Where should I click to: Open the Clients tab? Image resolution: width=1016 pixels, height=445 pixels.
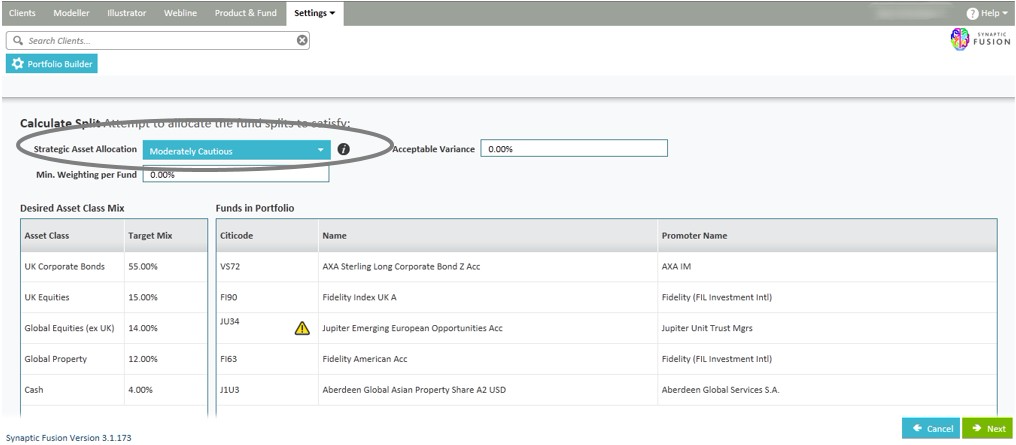22,13
